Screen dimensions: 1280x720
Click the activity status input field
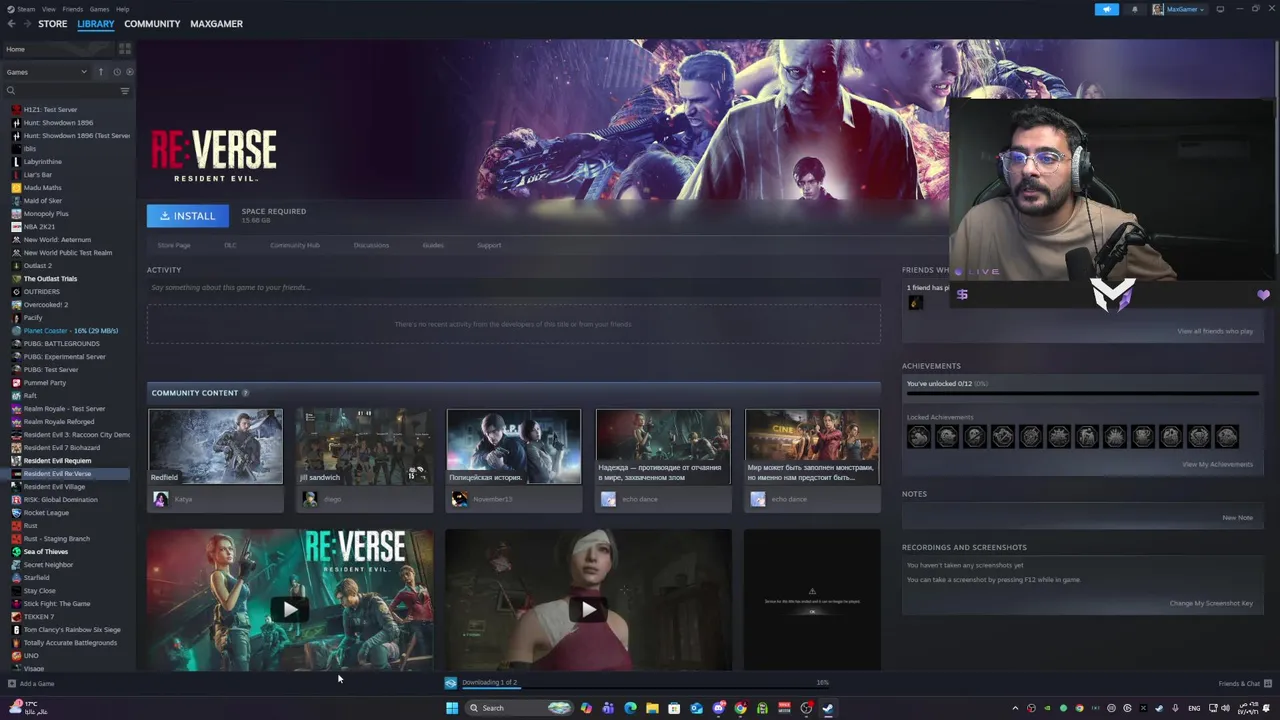pyautogui.click(x=514, y=287)
